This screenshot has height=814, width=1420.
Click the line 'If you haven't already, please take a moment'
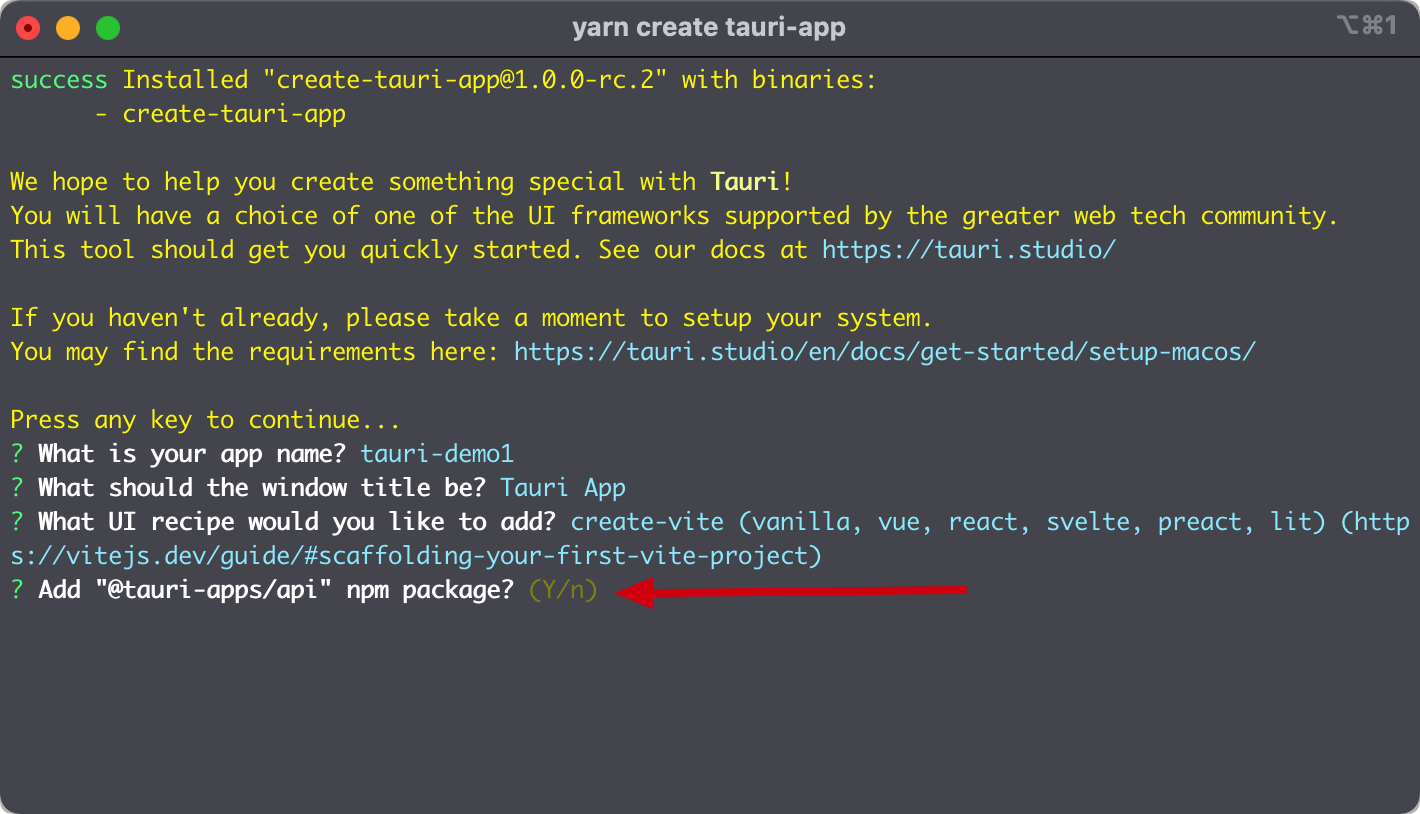click(472, 318)
